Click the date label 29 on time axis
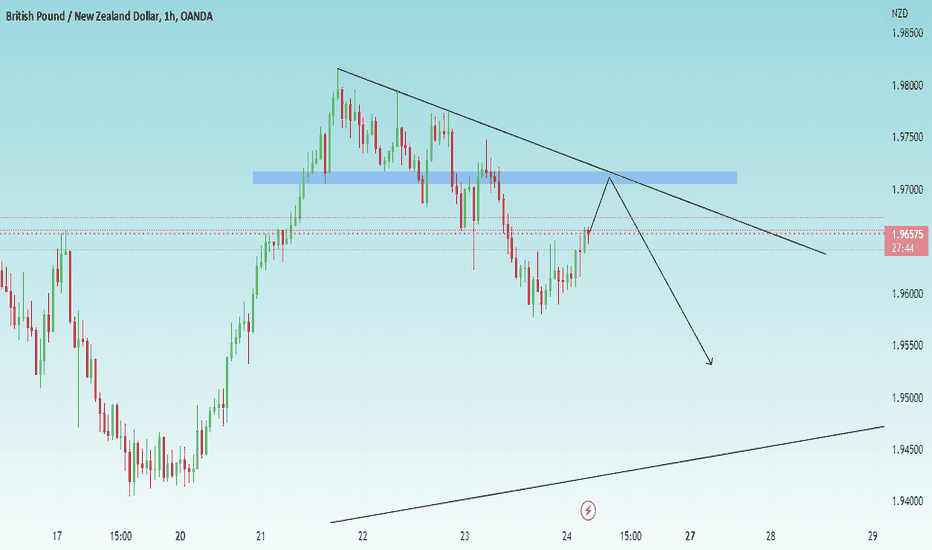The image size is (932, 550). pyautogui.click(x=873, y=536)
